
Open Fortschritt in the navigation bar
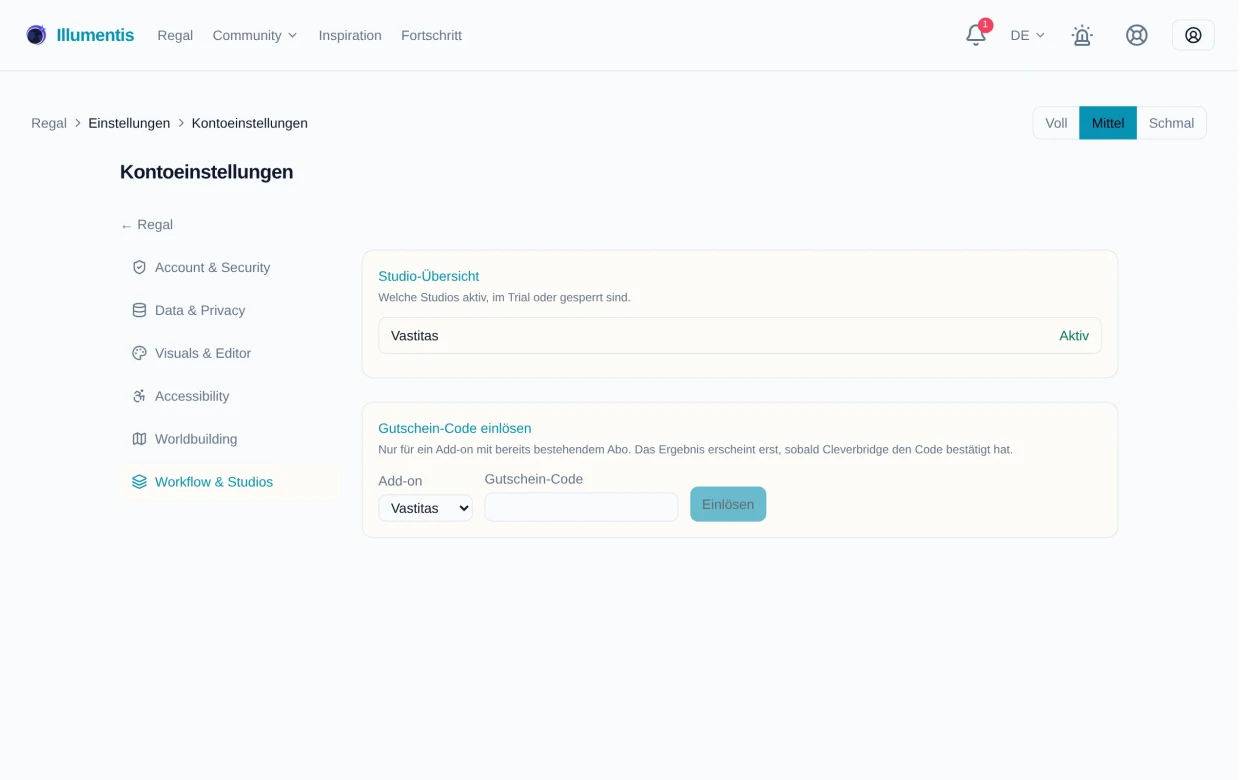coord(431,35)
